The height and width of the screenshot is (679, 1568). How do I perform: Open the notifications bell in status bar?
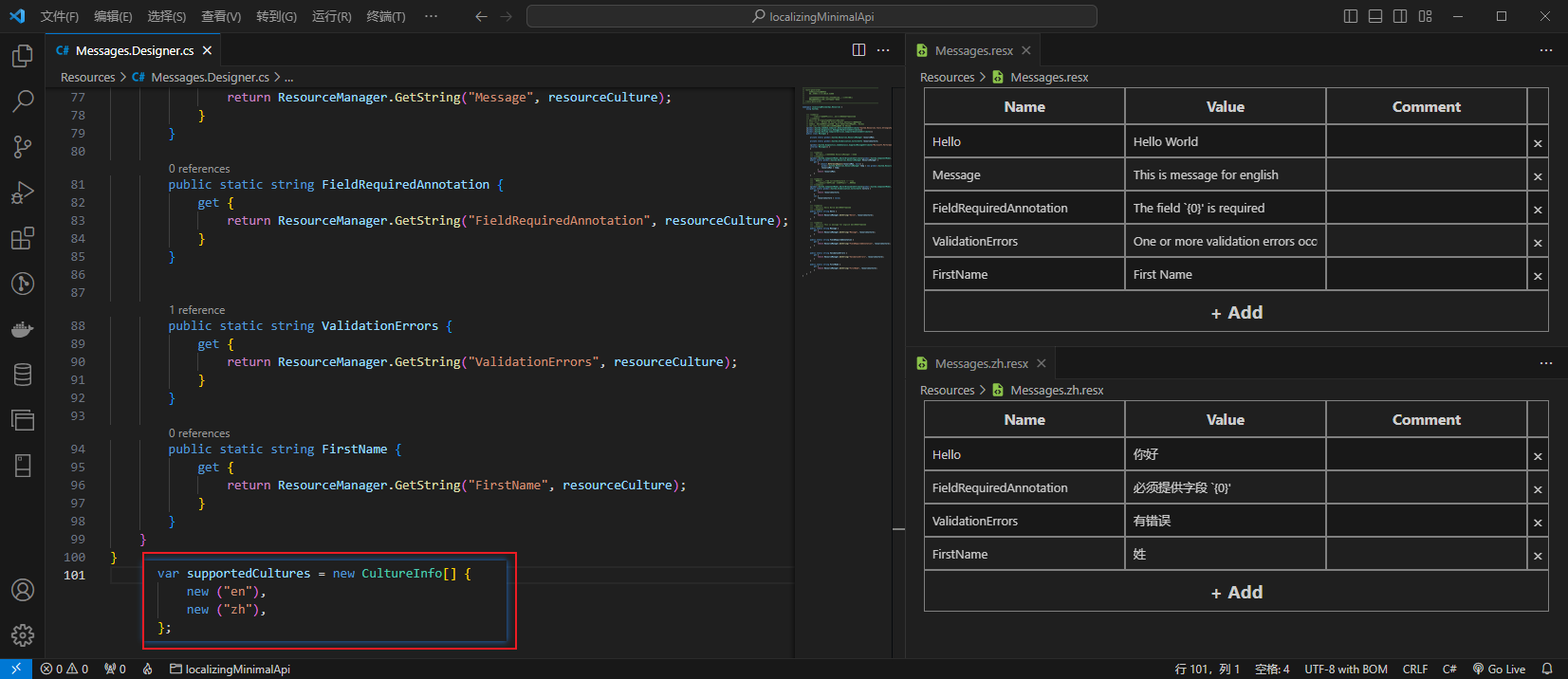[1547, 669]
